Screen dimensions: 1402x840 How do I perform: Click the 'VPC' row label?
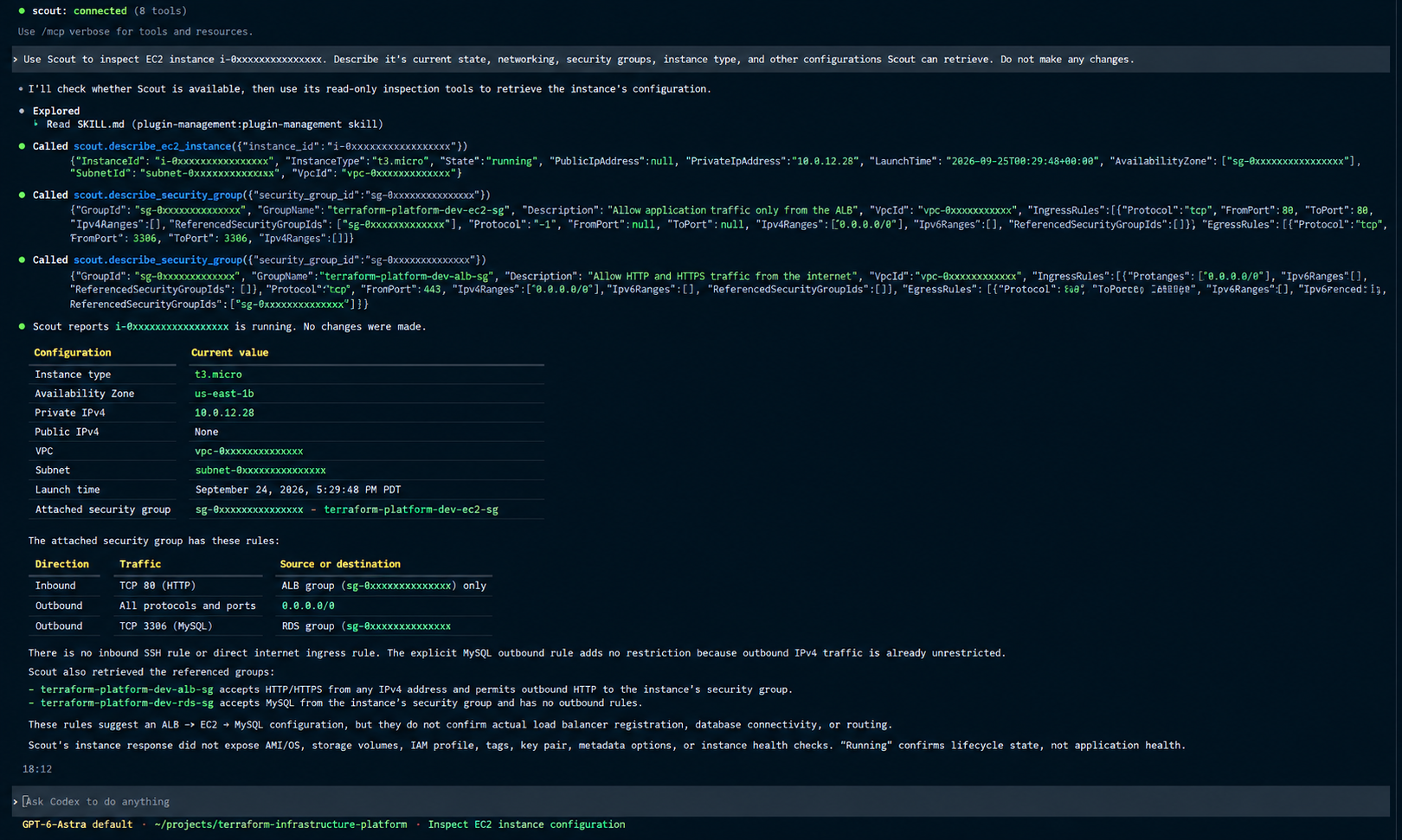tap(44, 451)
